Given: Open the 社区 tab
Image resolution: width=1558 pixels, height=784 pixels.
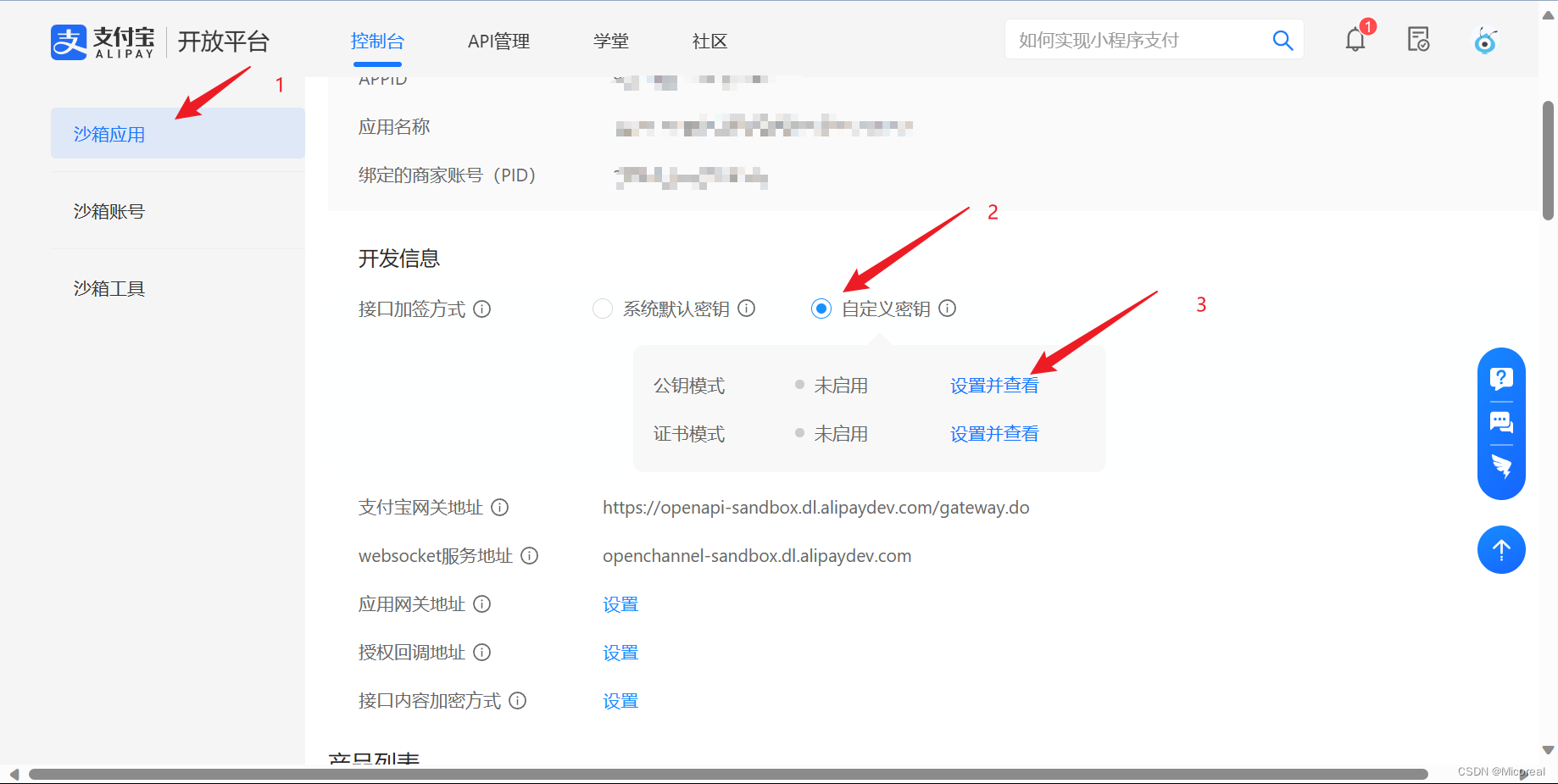Looking at the screenshot, I should (x=709, y=41).
